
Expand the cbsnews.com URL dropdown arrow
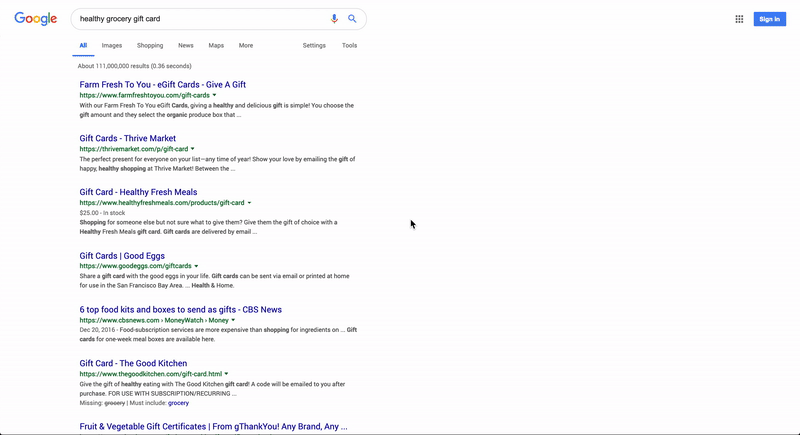pos(233,320)
